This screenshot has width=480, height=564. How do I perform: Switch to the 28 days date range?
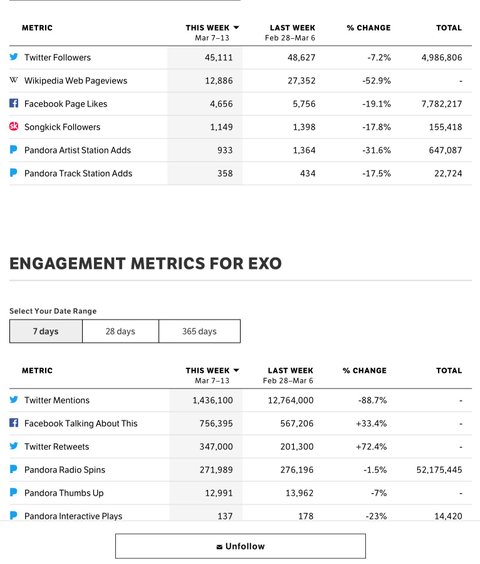(120, 331)
